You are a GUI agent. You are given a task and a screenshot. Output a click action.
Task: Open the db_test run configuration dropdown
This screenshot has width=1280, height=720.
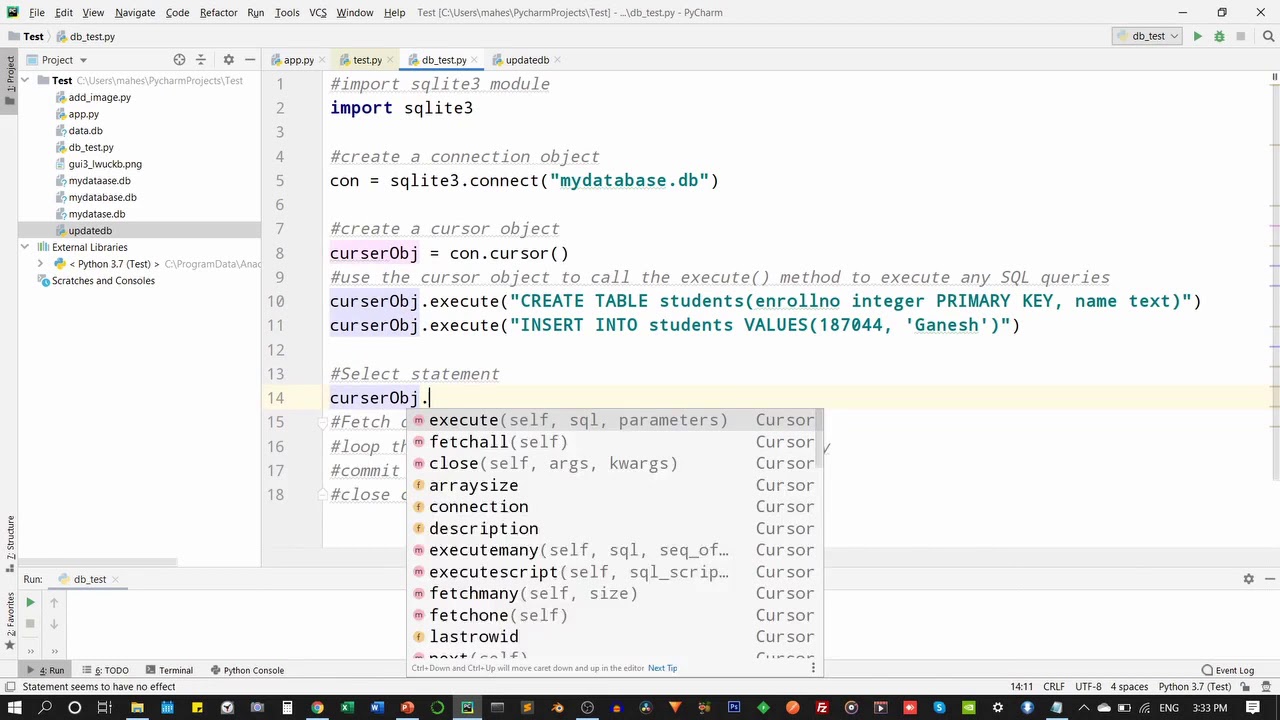tap(1146, 36)
